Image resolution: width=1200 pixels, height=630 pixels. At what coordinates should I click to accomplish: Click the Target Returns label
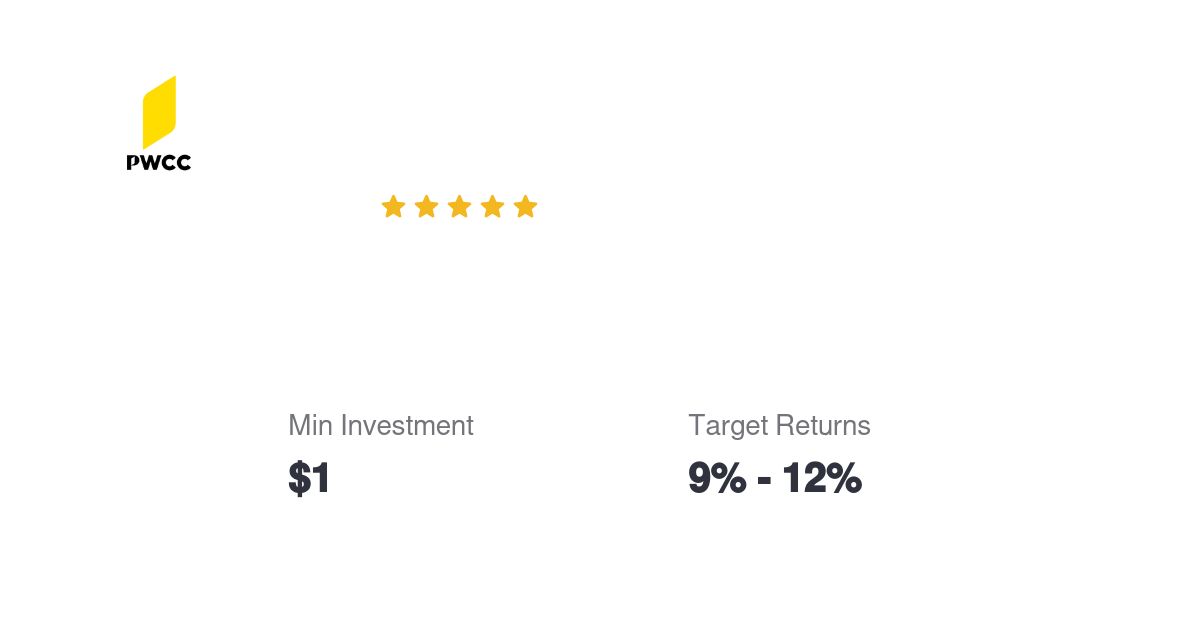coord(779,426)
